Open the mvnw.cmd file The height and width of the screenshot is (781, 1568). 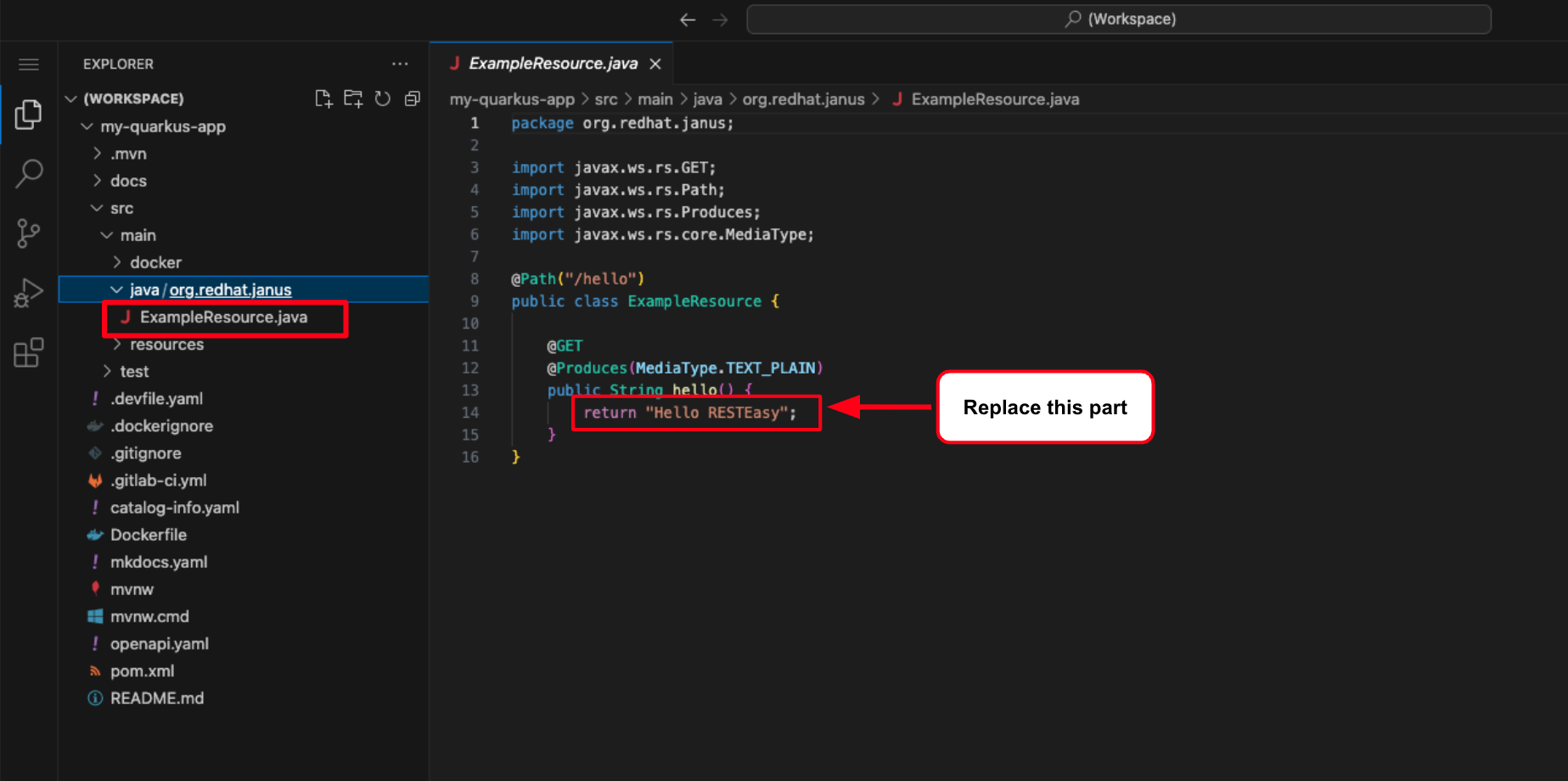point(149,615)
